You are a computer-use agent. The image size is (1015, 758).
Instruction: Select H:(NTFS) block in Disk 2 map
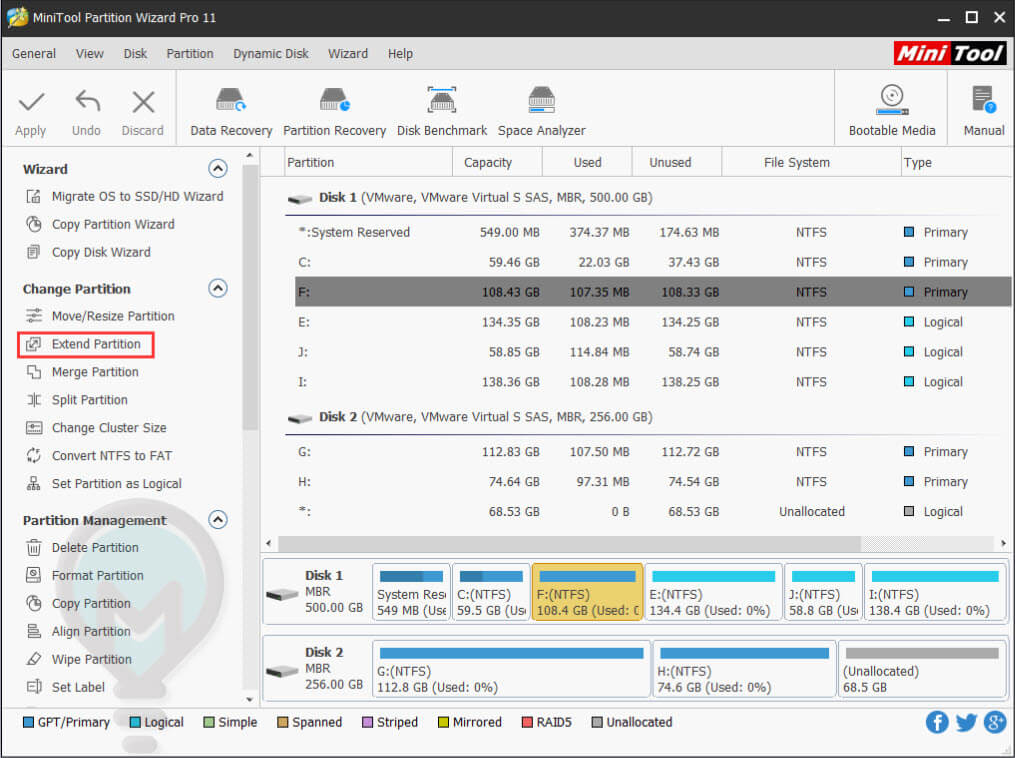point(744,669)
